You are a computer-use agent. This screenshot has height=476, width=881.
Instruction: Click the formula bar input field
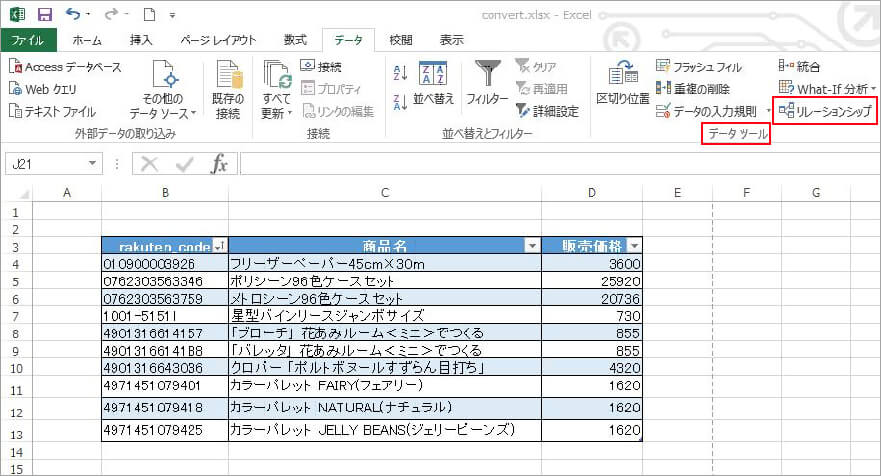tap(550, 164)
